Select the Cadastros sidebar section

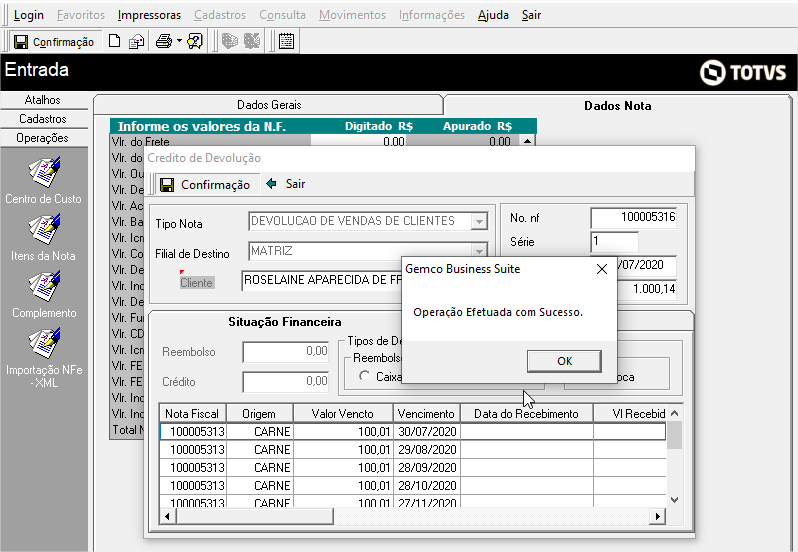click(x=43, y=119)
